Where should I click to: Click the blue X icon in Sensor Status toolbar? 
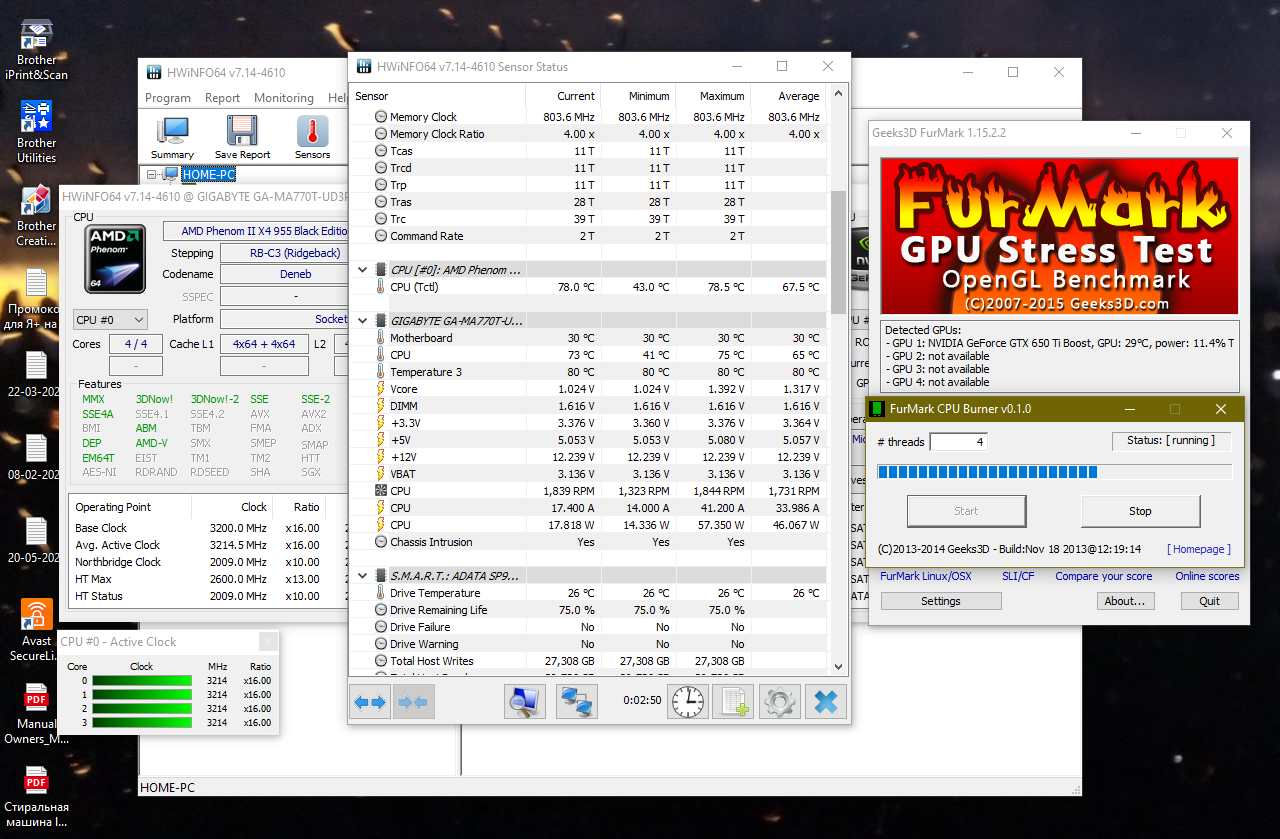tap(825, 702)
